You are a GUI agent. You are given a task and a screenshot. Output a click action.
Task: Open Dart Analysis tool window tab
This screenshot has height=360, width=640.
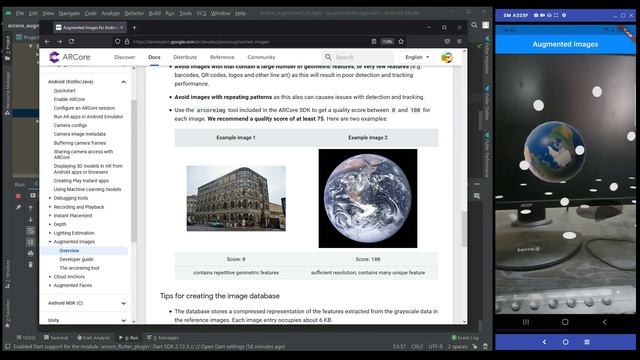click(93, 338)
